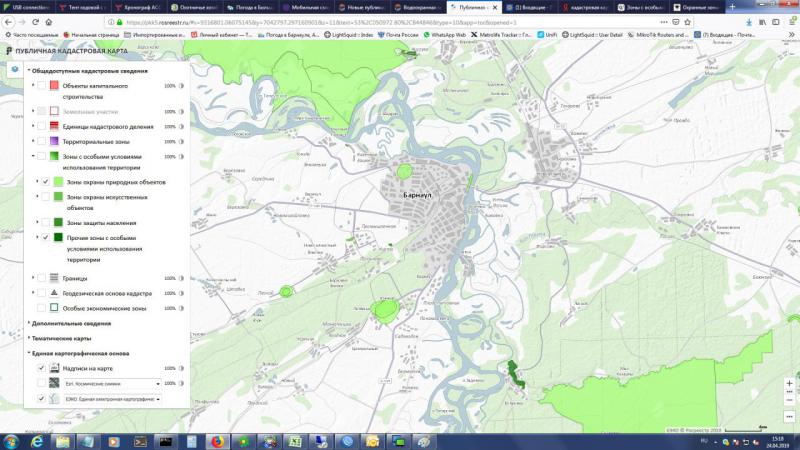Launch Firefox from the Windows taskbar

pos(217,441)
